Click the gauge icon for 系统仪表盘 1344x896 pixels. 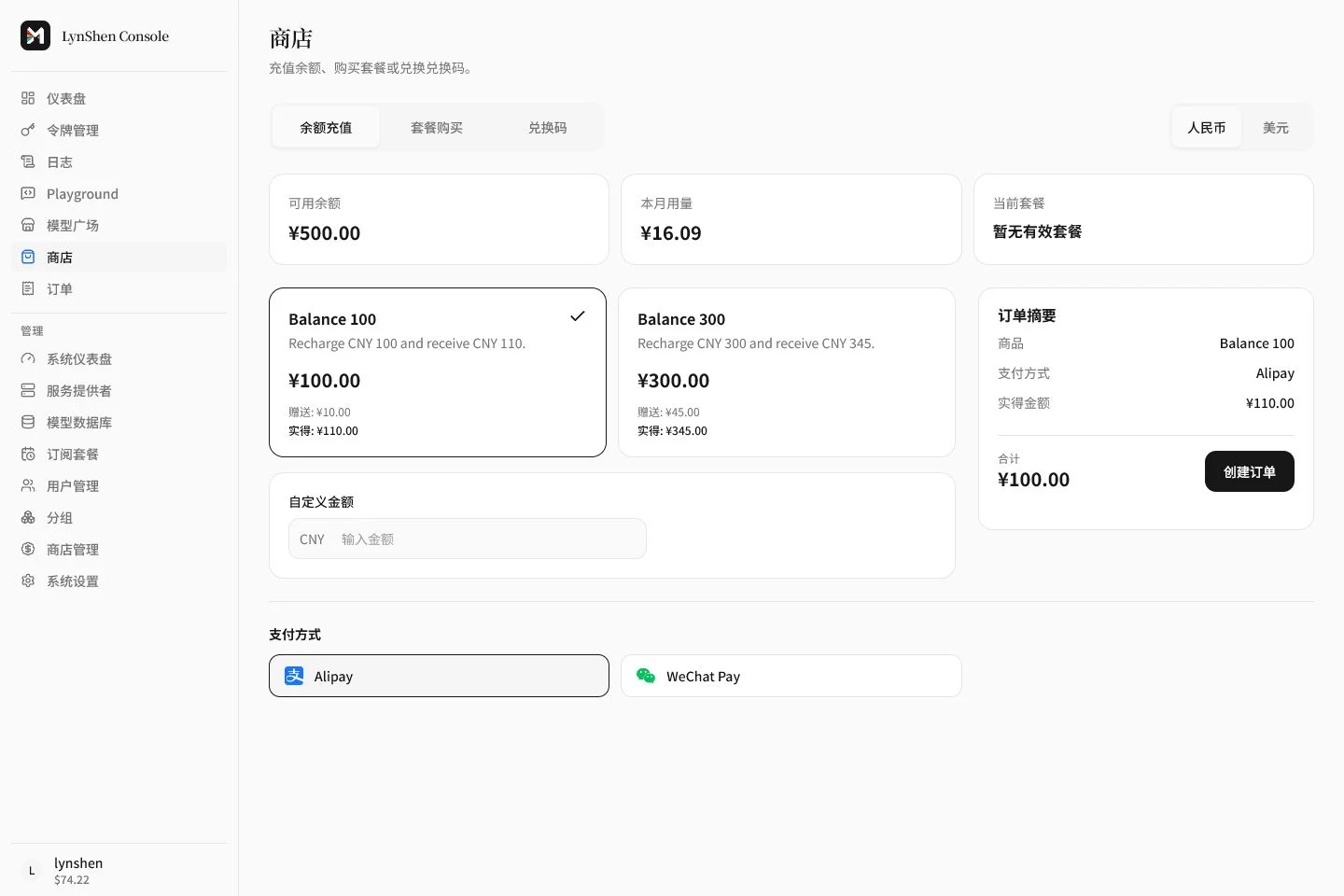point(28,358)
